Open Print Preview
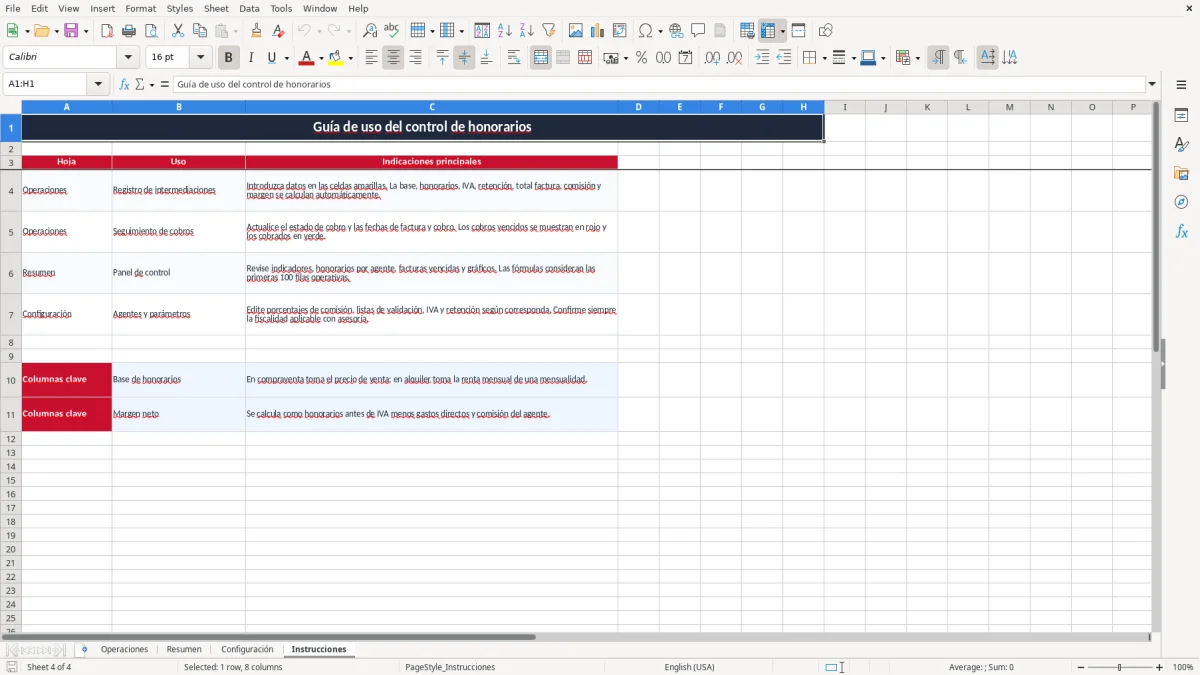1200x675 pixels. click(151, 31)
